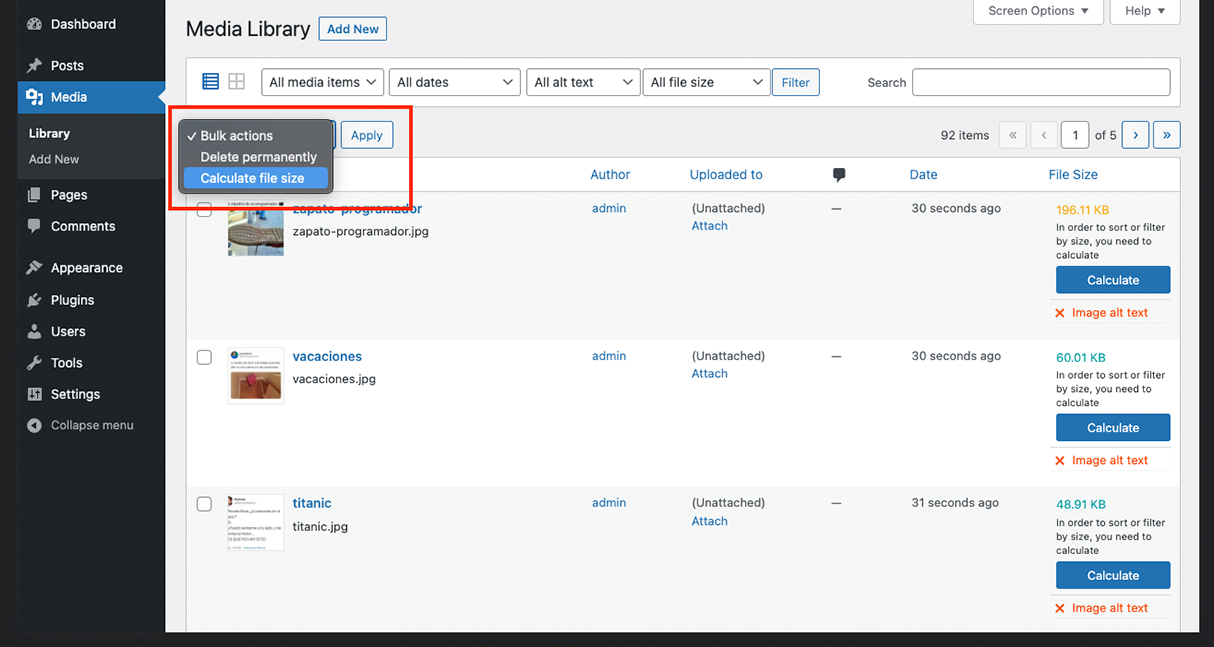Open the titanic media title link

point(312,503)
